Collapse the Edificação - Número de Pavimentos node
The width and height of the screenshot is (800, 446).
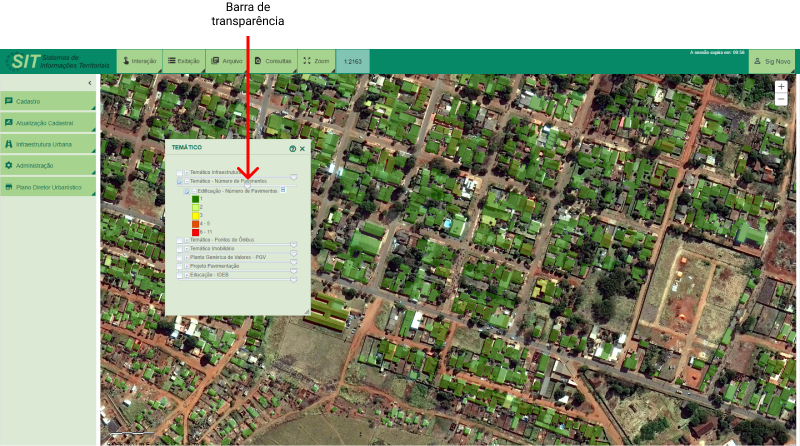[x=194, y=190]
